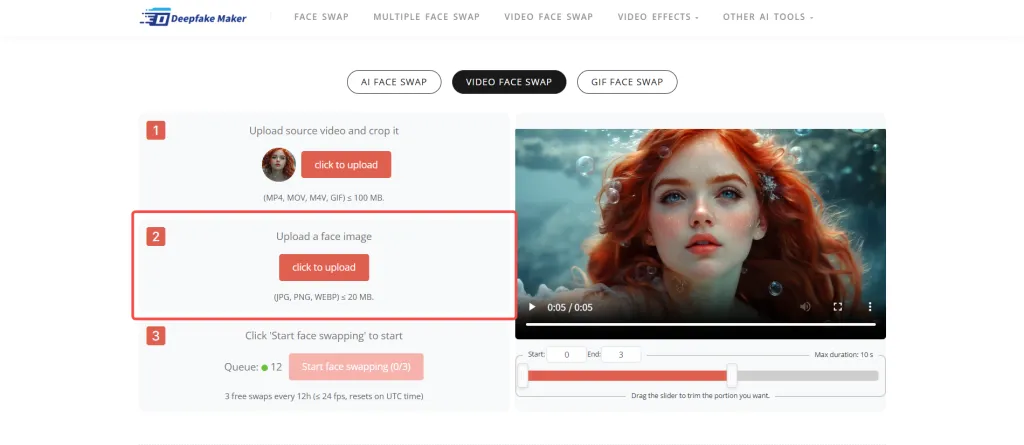Click the '0:05 / 0:05' time display
The image size is (1024, 445).
[570, 307]
